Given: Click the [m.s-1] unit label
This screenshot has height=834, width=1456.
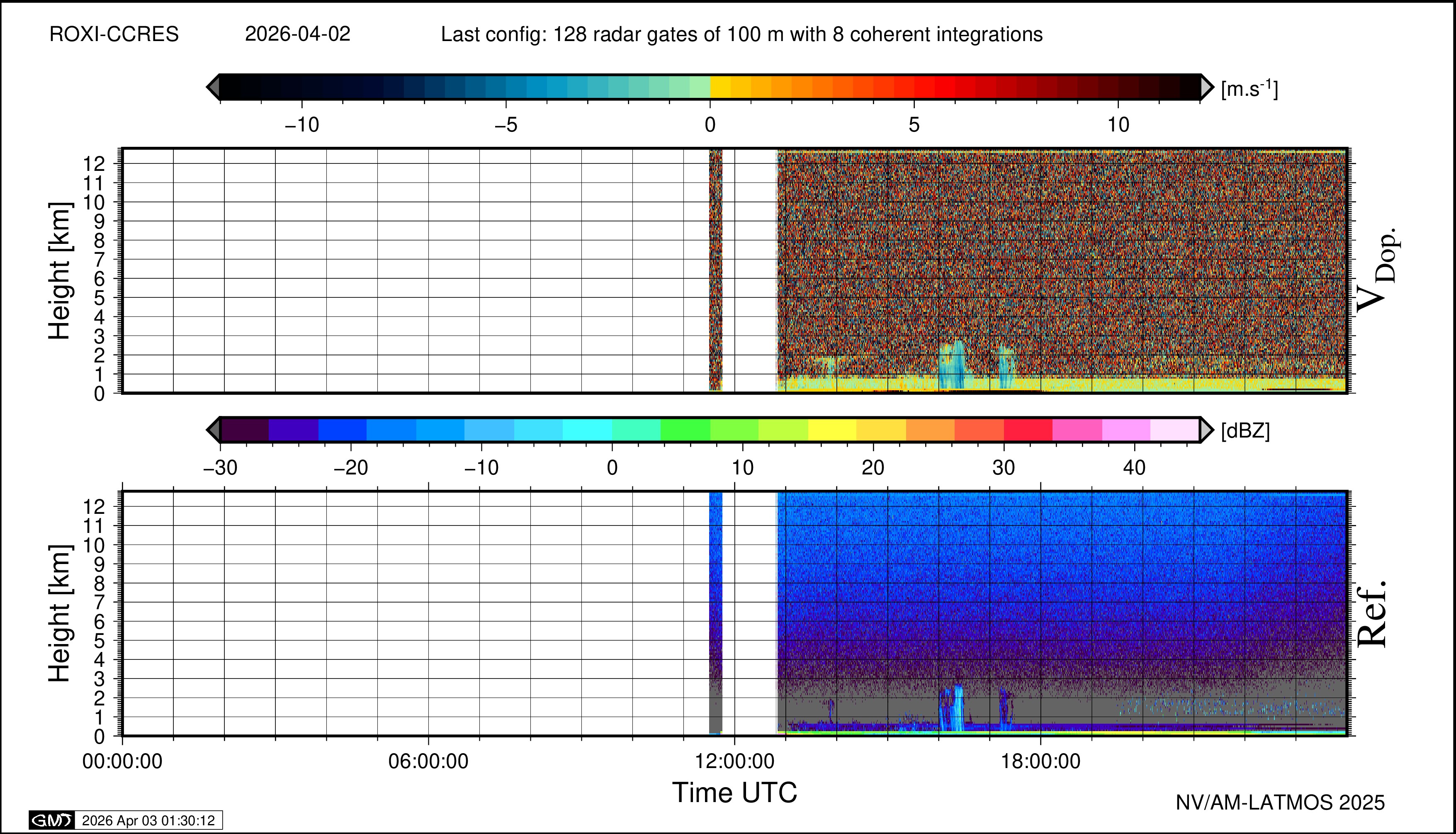Looking at the screenshot, I should pyautogui.click(x=1249, y=89).
